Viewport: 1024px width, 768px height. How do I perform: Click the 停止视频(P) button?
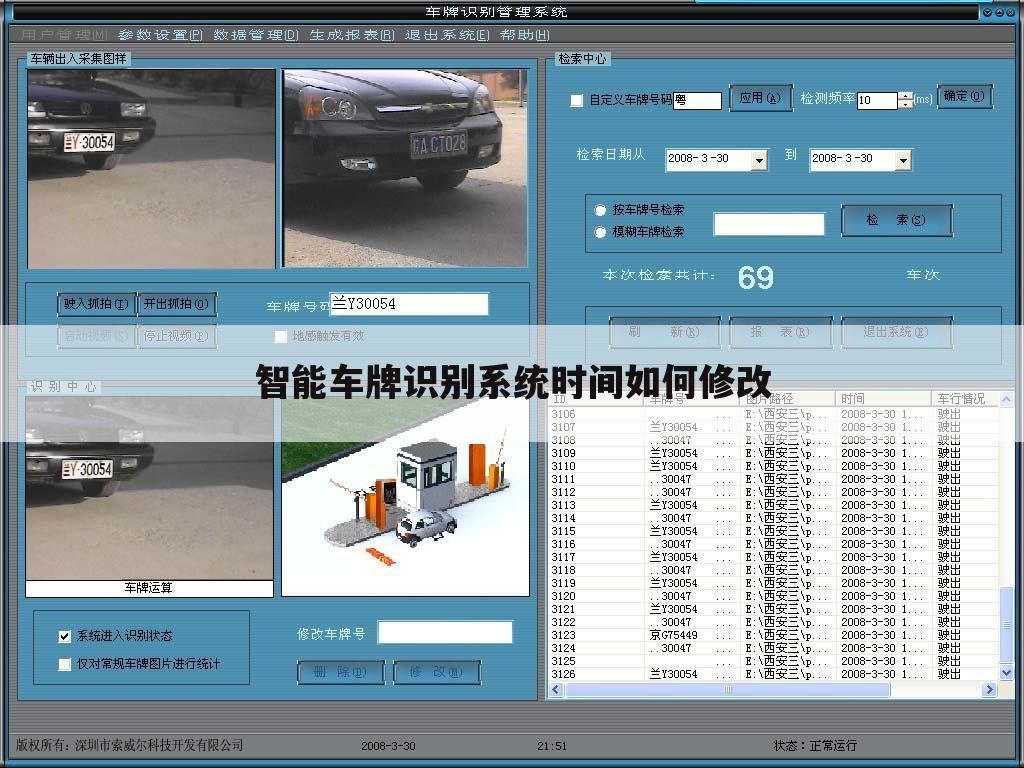coord(177,336)
